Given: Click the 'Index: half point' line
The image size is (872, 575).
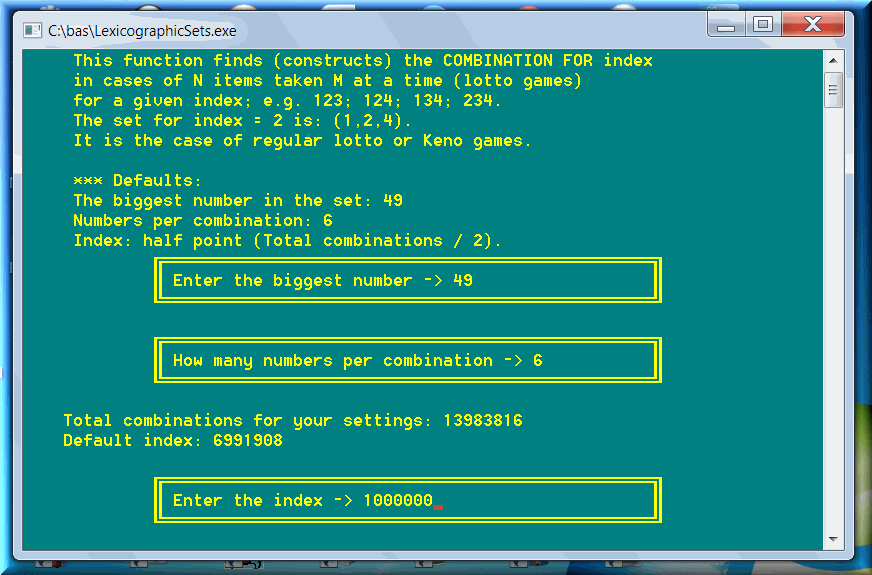Looking at the screenshot, I should pyautogui.click(x=288, y=241).
